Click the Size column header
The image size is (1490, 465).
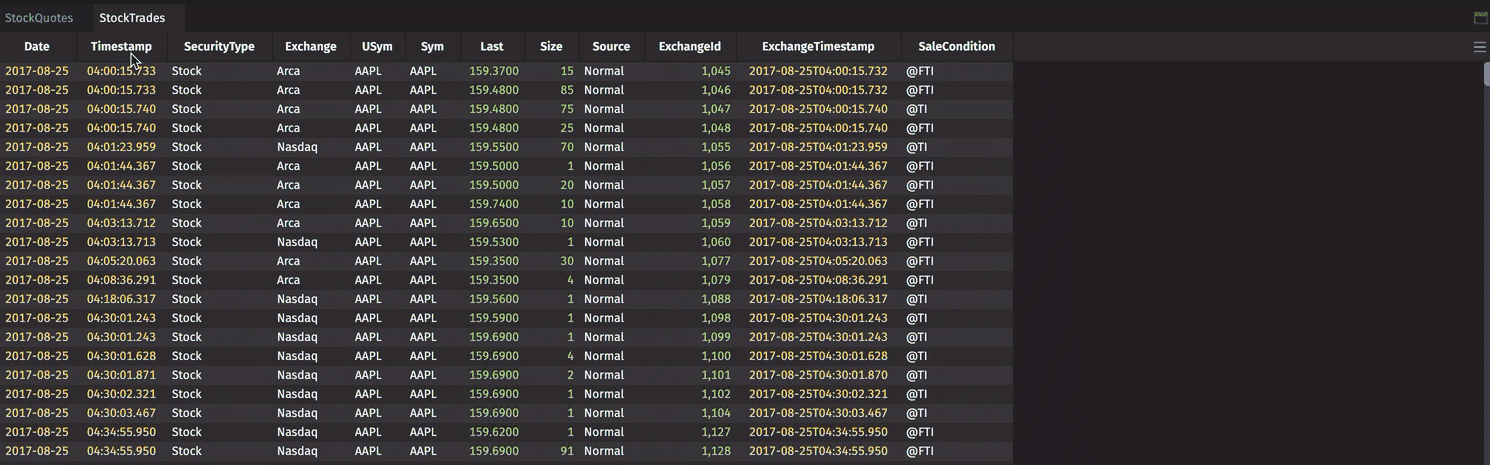pos(551,47)
